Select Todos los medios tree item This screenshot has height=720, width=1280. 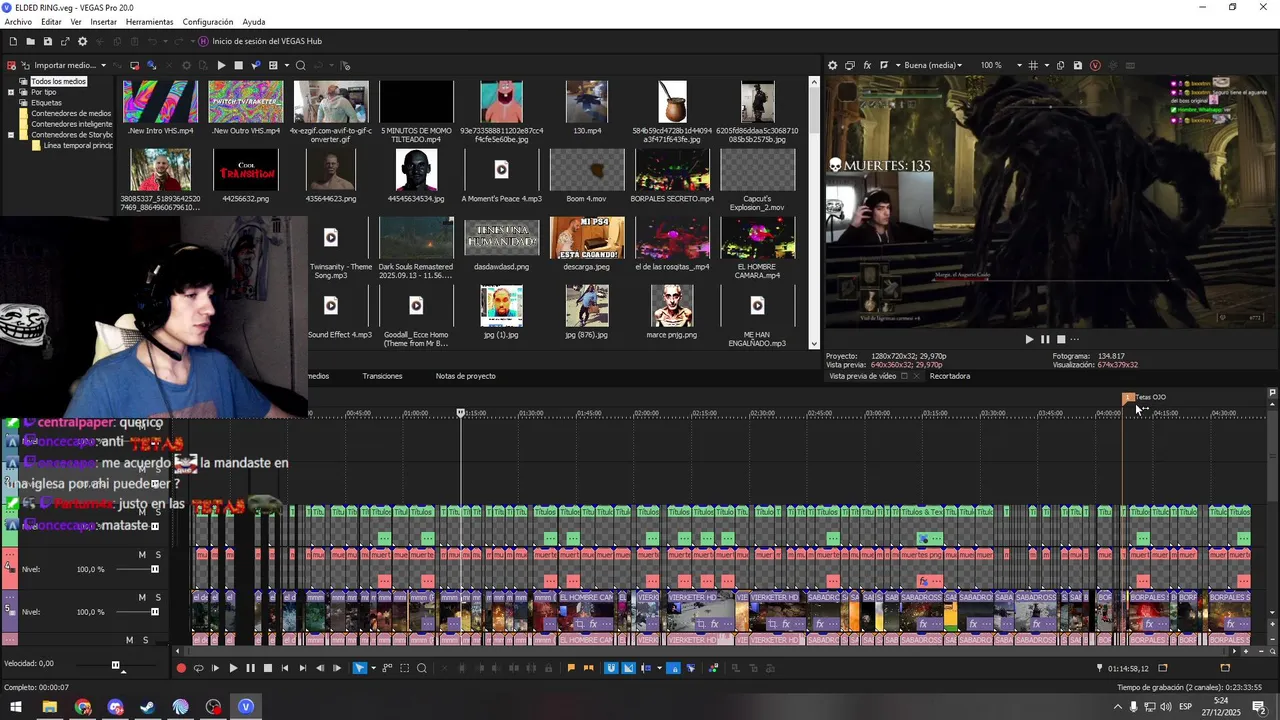(x=58, y=81)
